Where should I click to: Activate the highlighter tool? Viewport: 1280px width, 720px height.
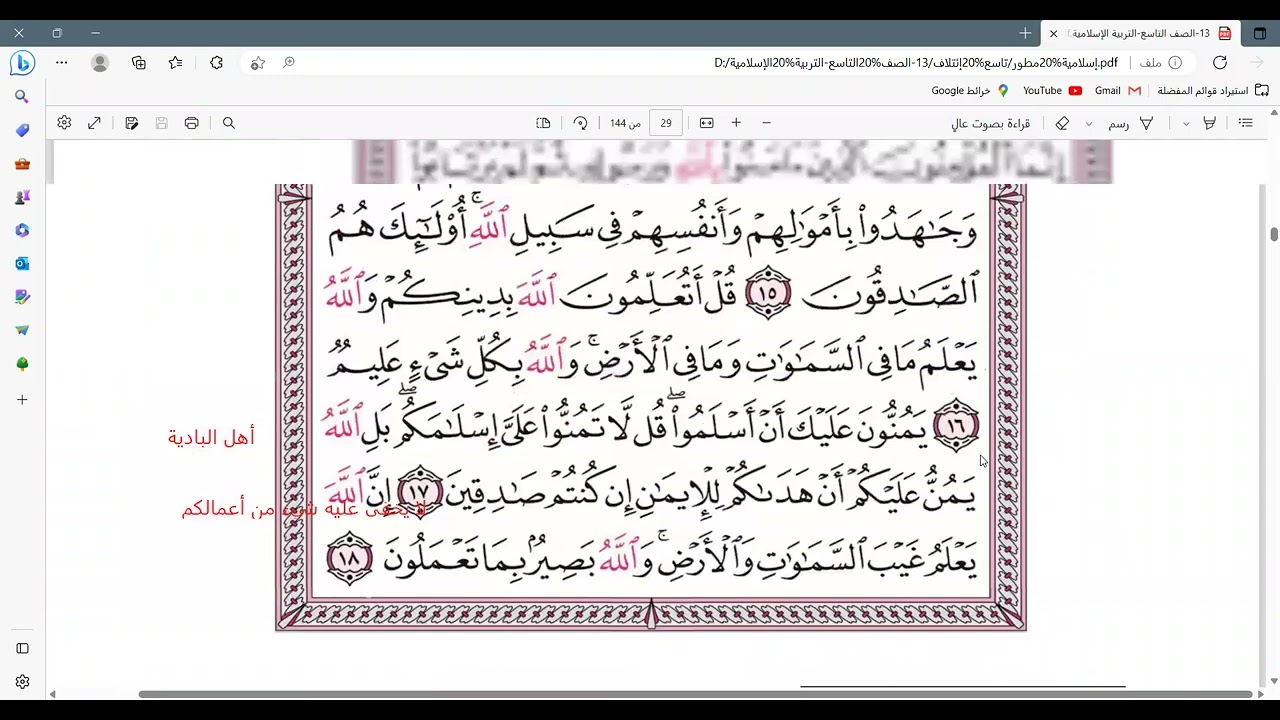click(x=1209, y=123)
